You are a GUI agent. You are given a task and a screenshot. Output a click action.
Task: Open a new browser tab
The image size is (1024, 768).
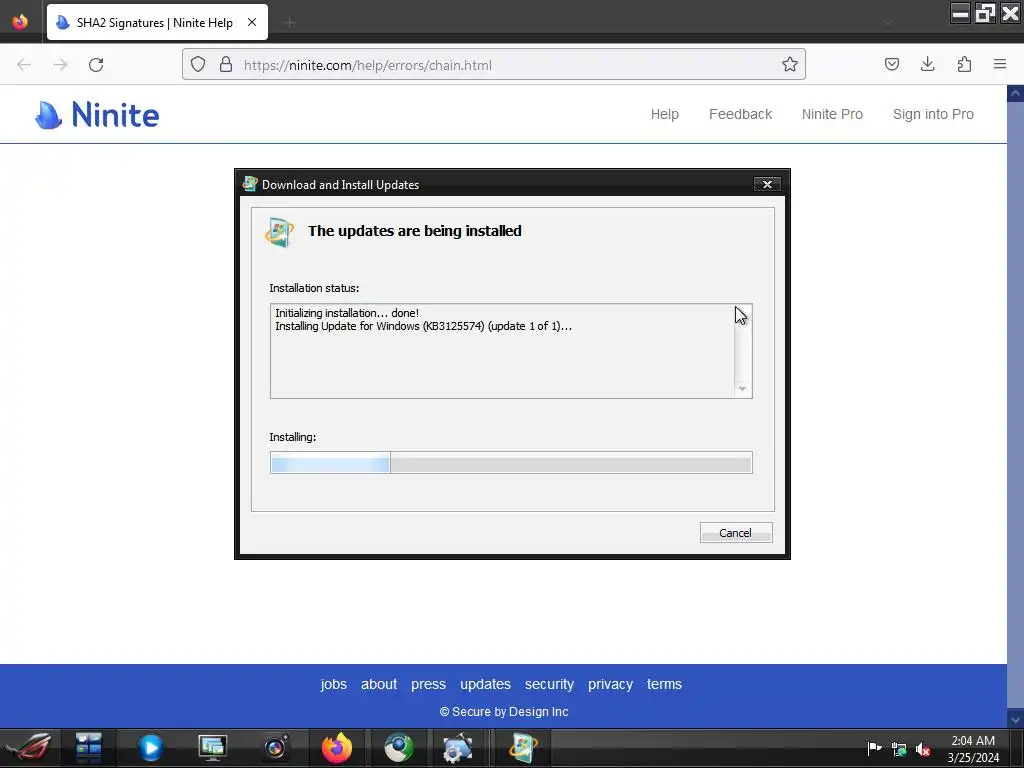tap(290, 23)
